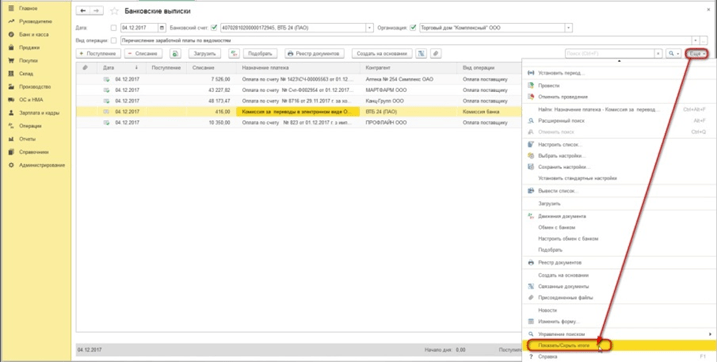Click the Движения документа icon next to Загрузить
Screen dimensions: 717x362
(234, 53)
